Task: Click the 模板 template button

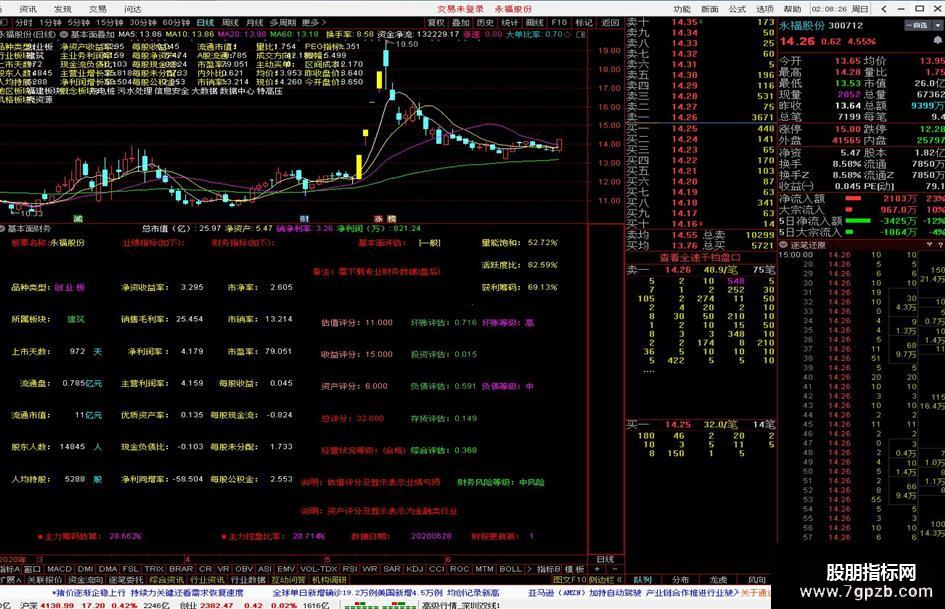Action: [574, 569]
